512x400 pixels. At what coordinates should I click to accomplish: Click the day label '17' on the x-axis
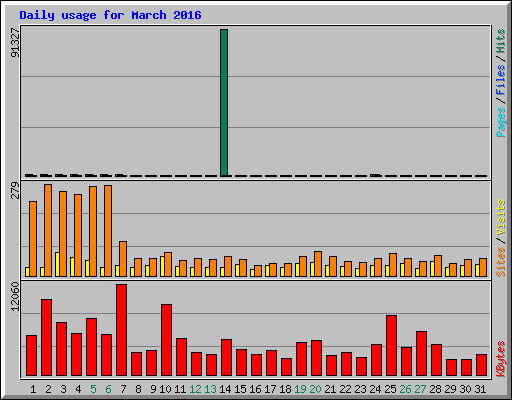click(270, 389)
